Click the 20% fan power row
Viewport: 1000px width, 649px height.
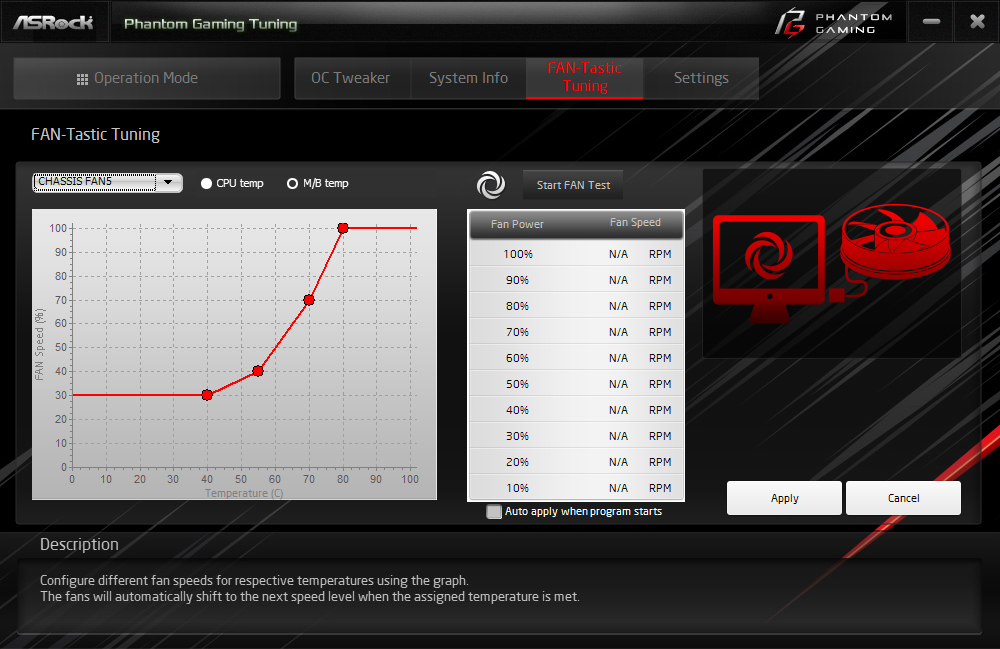pos(576,462)
